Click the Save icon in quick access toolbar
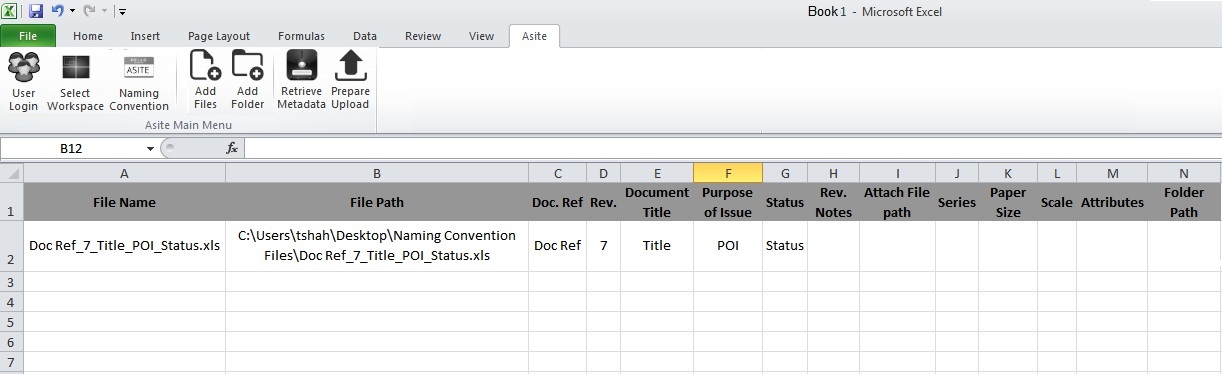1222x376 pixels. pos(36,11)
